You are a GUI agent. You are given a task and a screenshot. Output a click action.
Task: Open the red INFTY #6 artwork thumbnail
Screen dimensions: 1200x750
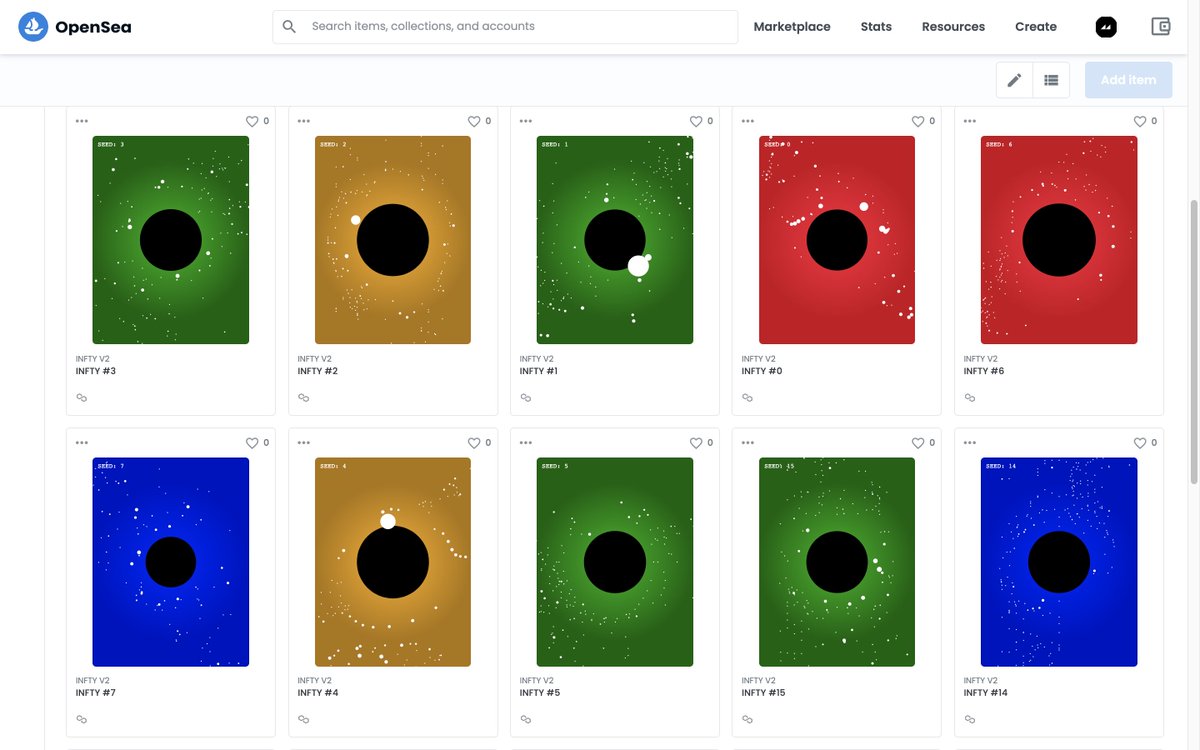pos(1059,240)
